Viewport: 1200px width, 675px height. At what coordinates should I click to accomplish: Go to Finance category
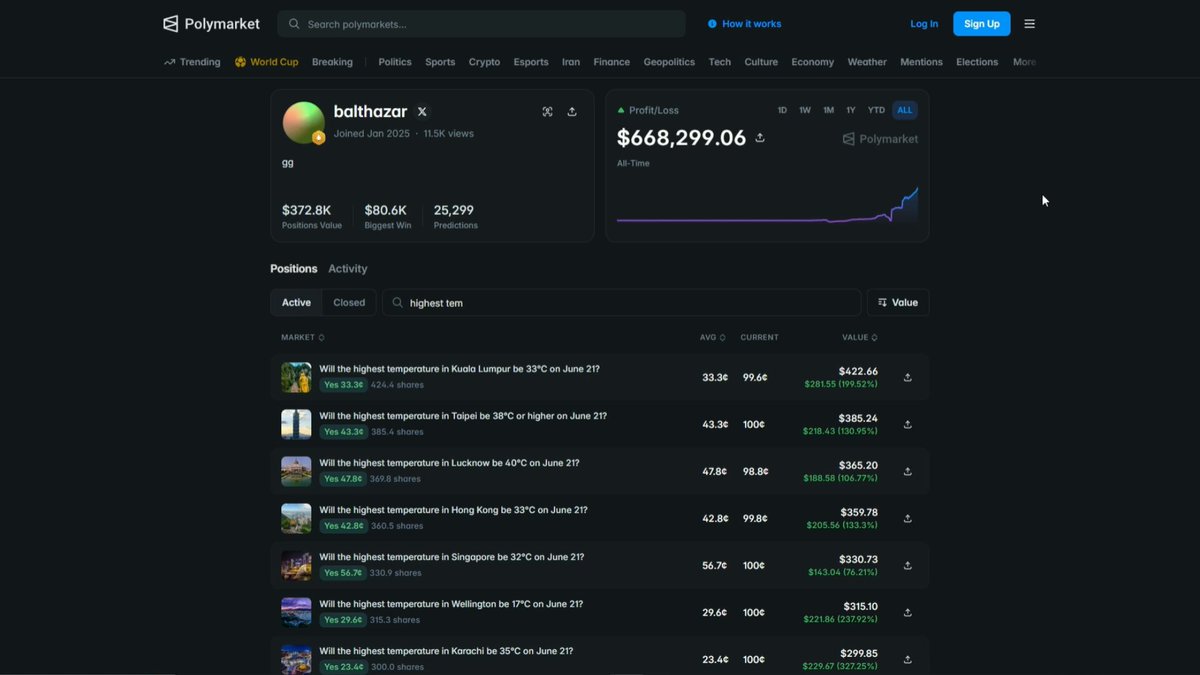[612, 62]
